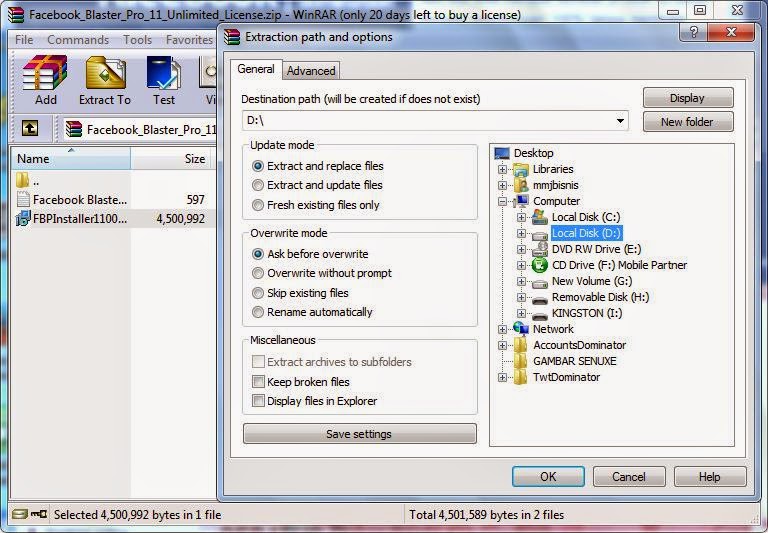
Task: Expand the Local Disk (C:) node
Action: pyautogui.click(x=521, y=217)
